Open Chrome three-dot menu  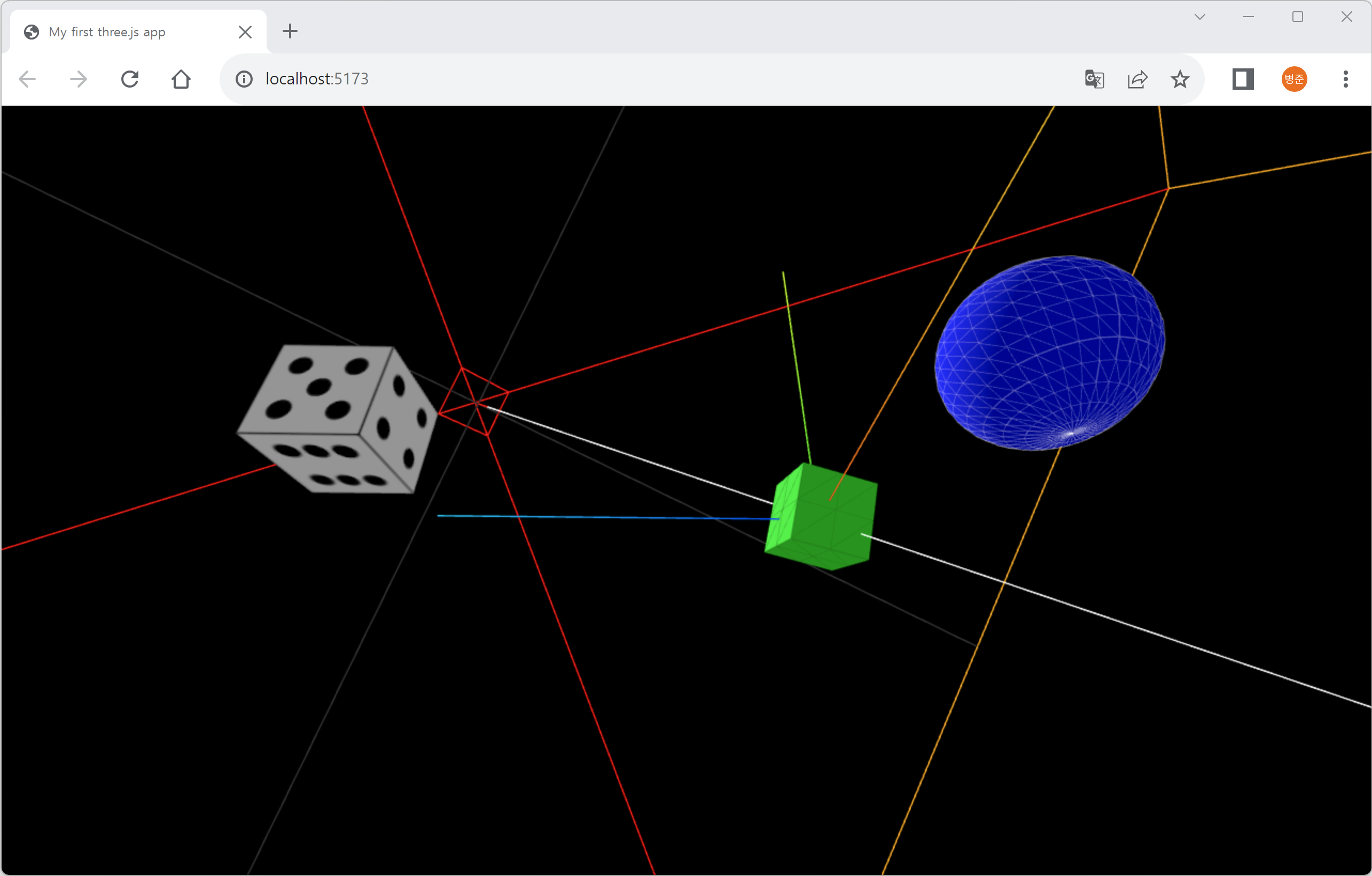click(1345, 79)
